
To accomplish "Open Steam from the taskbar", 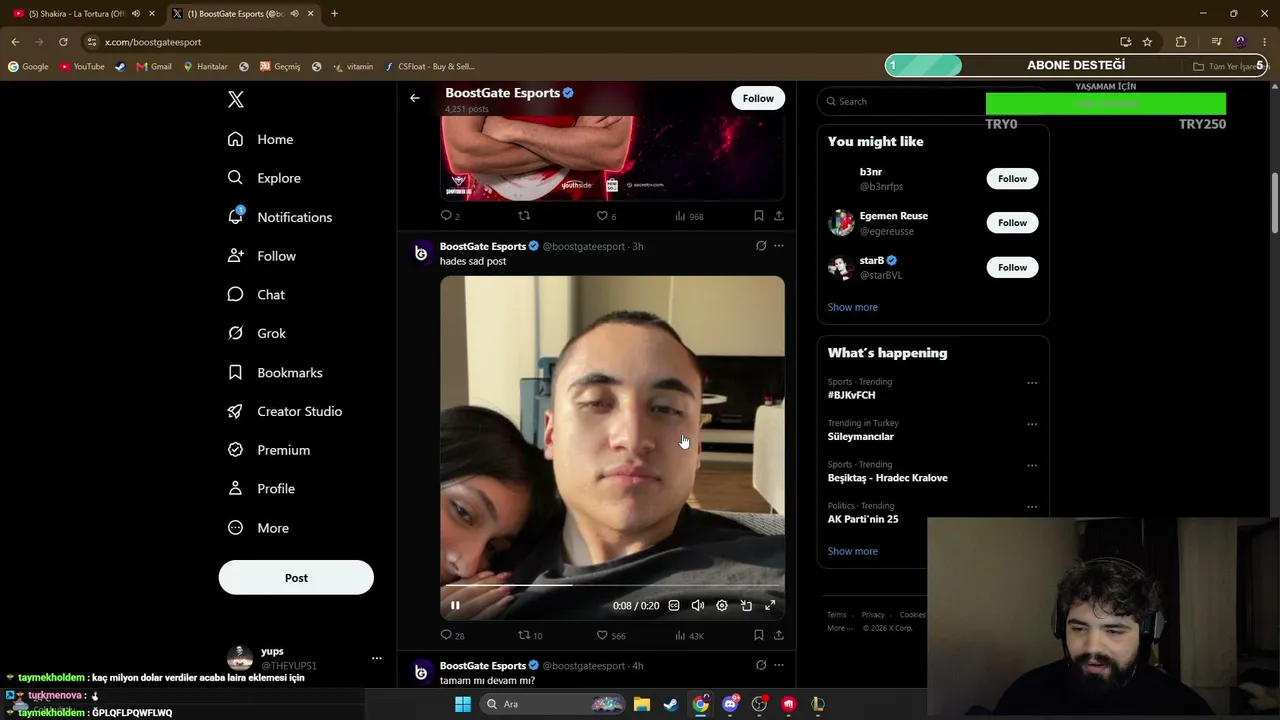I will [x=671, y=704].
